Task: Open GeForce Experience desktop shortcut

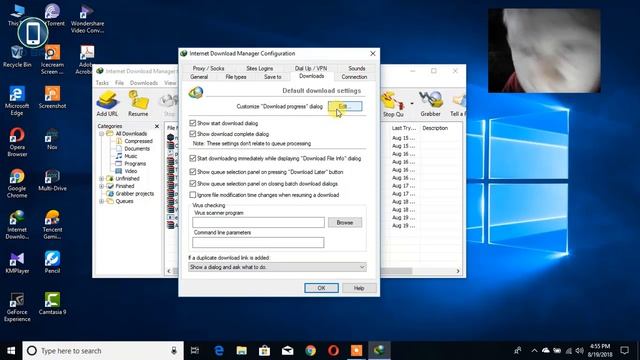Action: pyautogui.click(x=17, y=307)
